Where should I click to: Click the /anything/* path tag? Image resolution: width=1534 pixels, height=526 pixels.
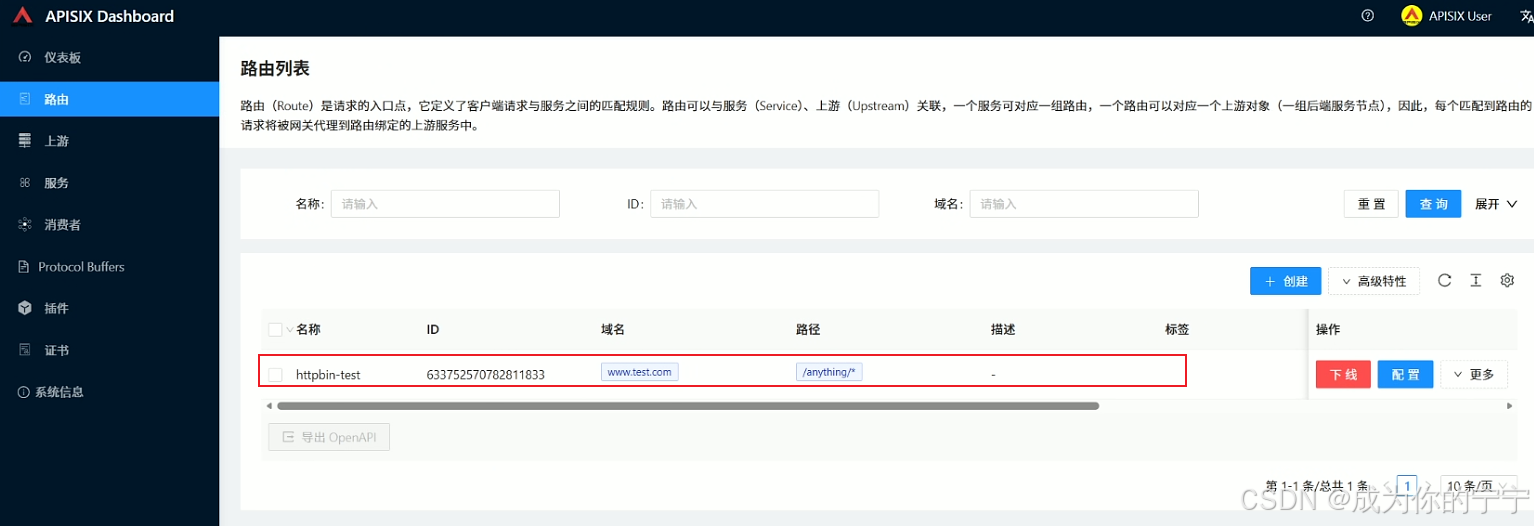[x=829, y=372]
